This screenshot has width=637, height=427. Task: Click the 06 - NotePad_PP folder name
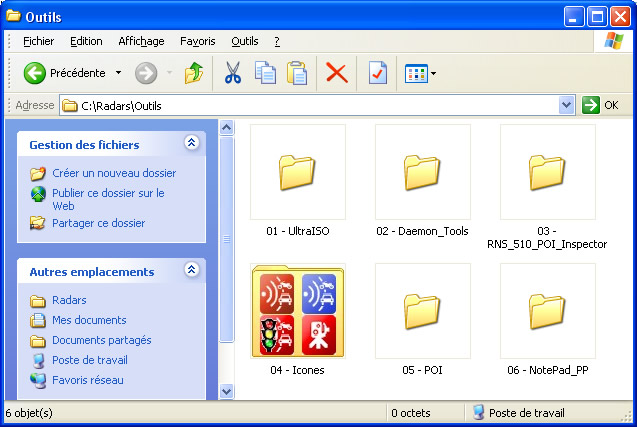[548, 370]
